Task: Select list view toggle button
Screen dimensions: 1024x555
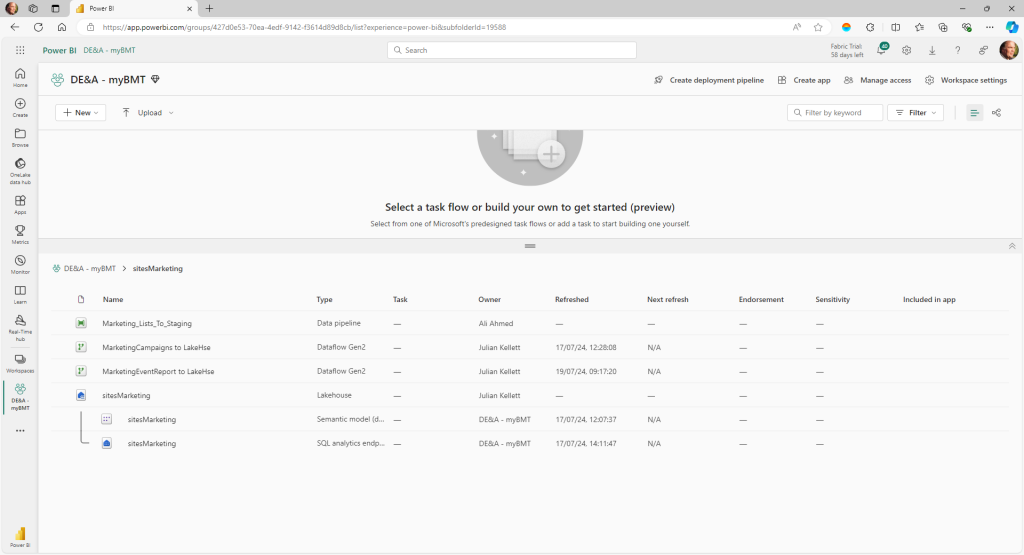Action: [x=974, y=113]
